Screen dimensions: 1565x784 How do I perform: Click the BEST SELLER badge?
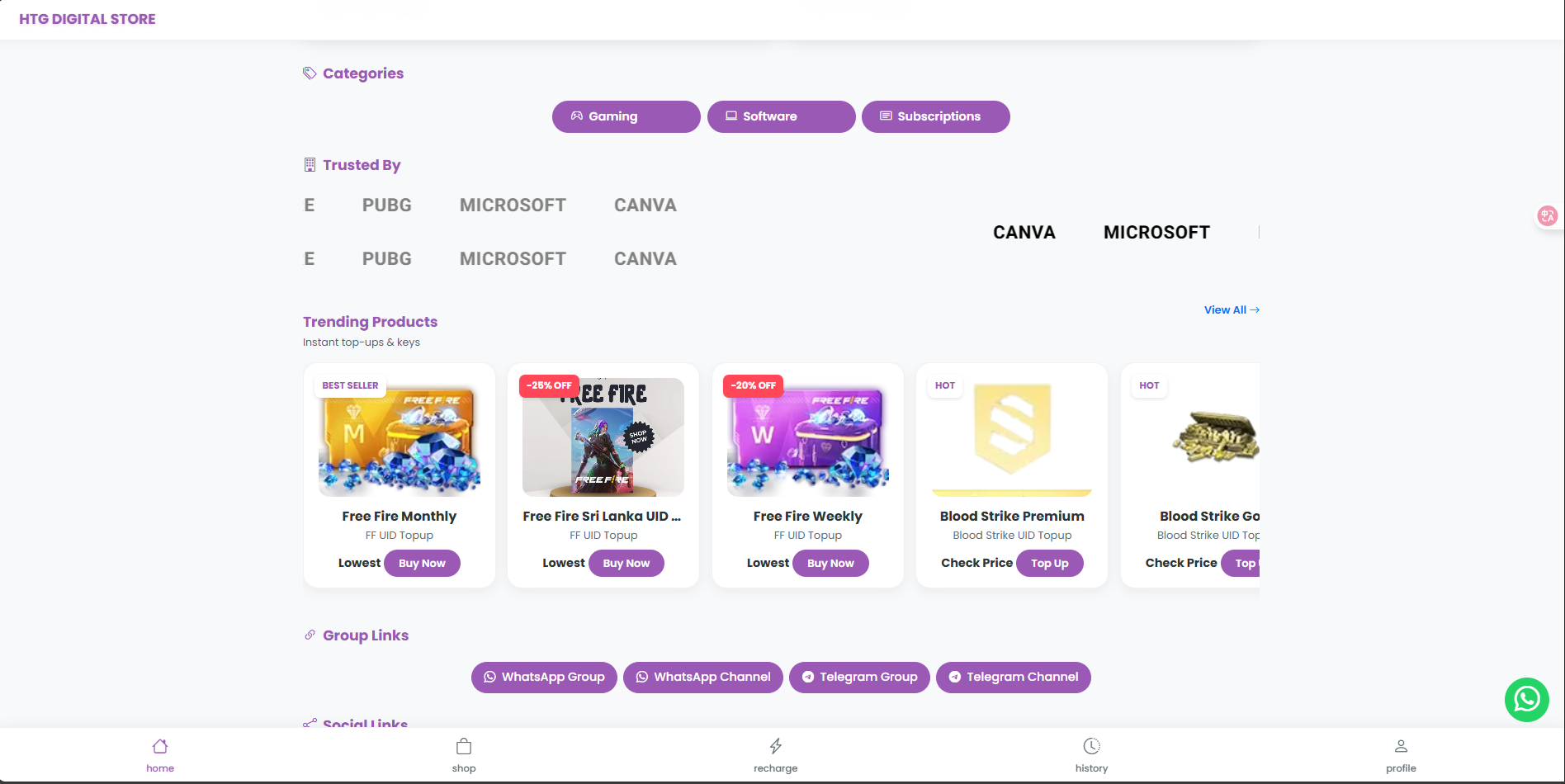pyautogui.click(x=350, y=385)
